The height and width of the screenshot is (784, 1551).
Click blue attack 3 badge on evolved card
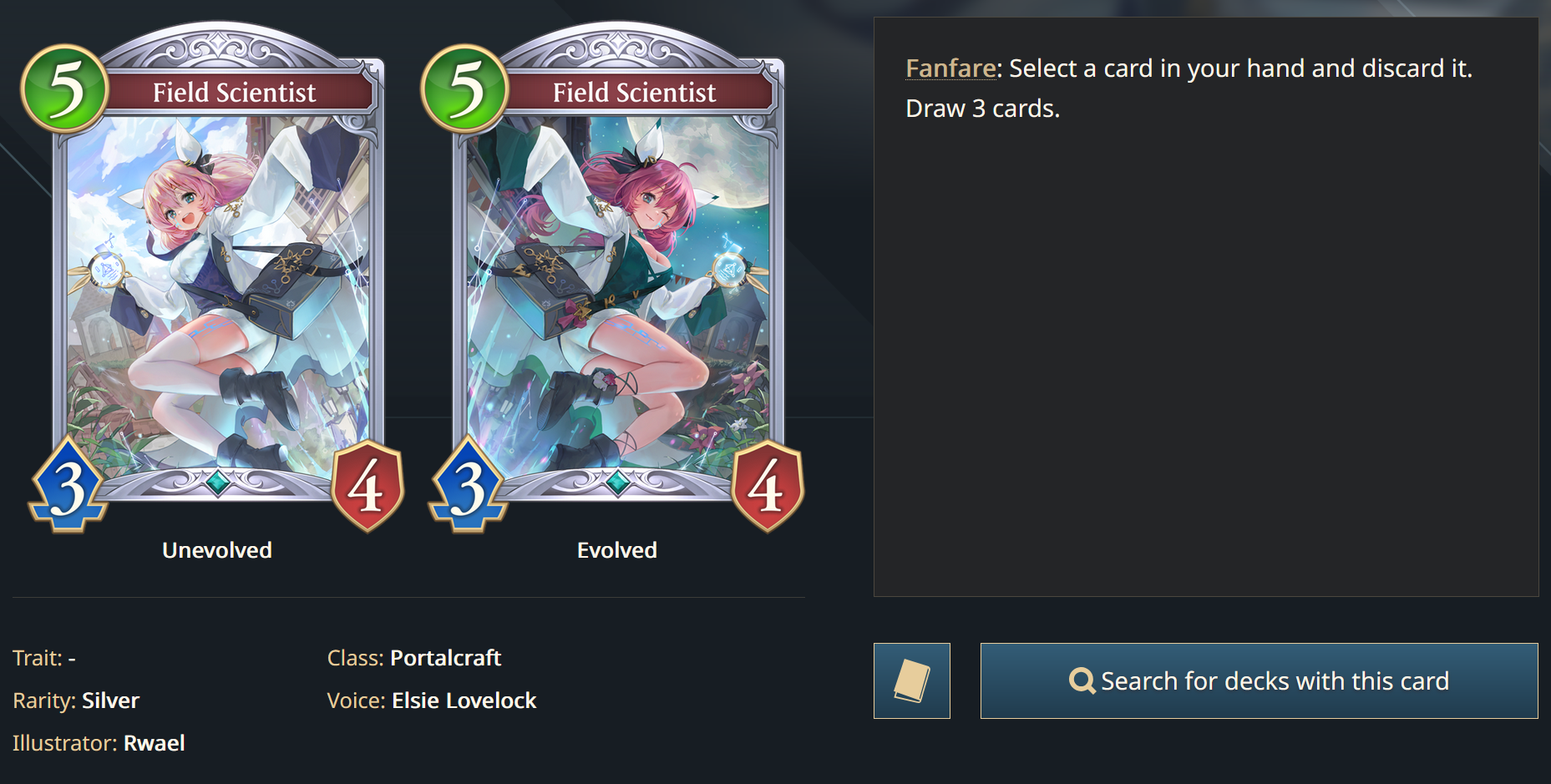pos(468,486)
